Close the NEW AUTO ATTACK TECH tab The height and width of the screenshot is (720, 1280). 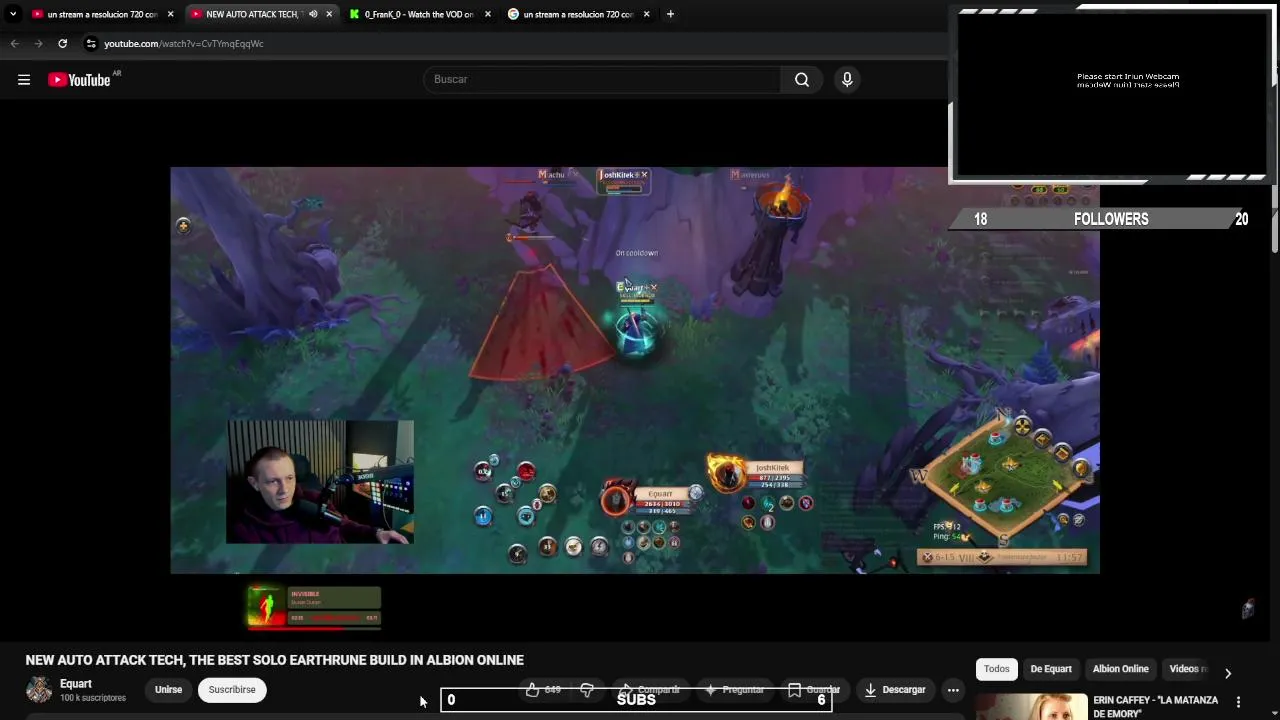329,14
